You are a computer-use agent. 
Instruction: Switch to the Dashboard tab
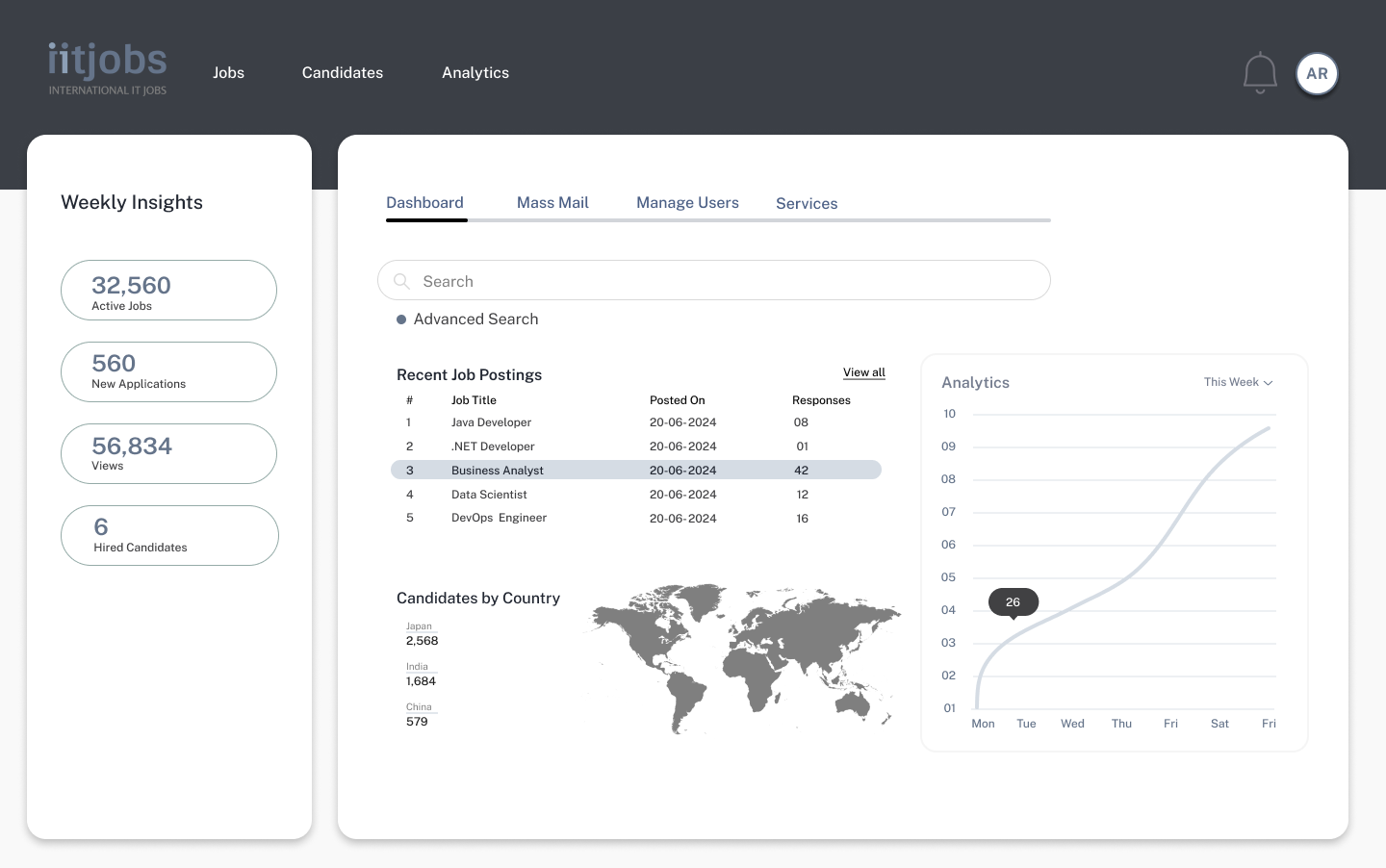coord(425,203)
